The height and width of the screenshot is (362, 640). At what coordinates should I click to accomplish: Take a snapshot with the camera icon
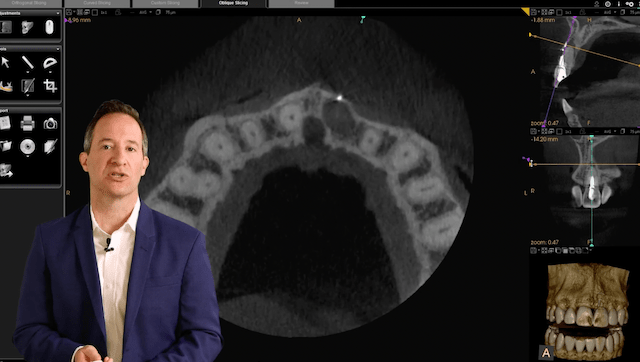coord(50,123)
